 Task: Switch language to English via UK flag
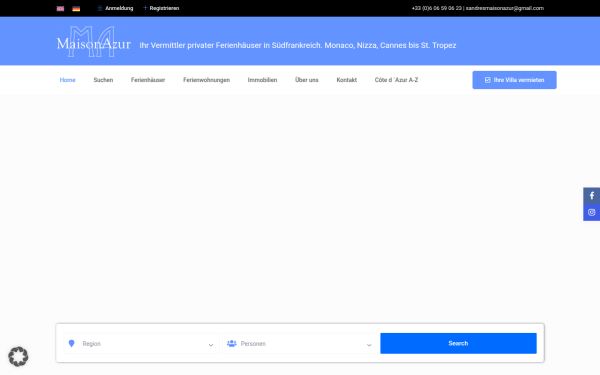(60, 8)
